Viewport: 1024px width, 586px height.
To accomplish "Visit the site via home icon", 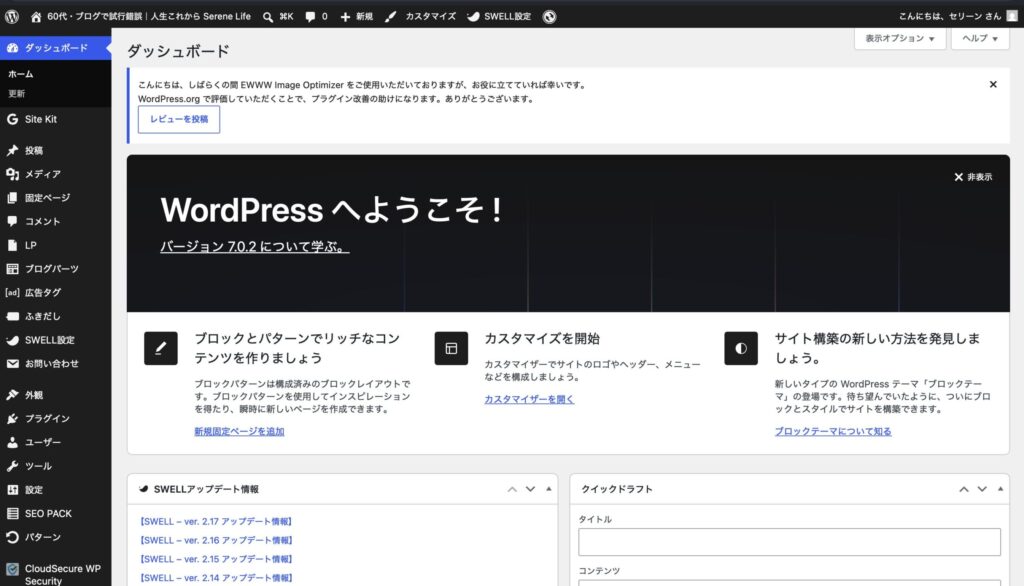I will (x=36, y=17).
